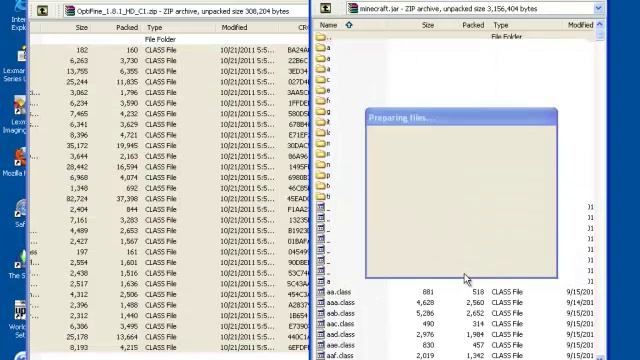Sort OptiFine list by Size column
The height and width of the screenshot is (360, 640).
[82, 28]
